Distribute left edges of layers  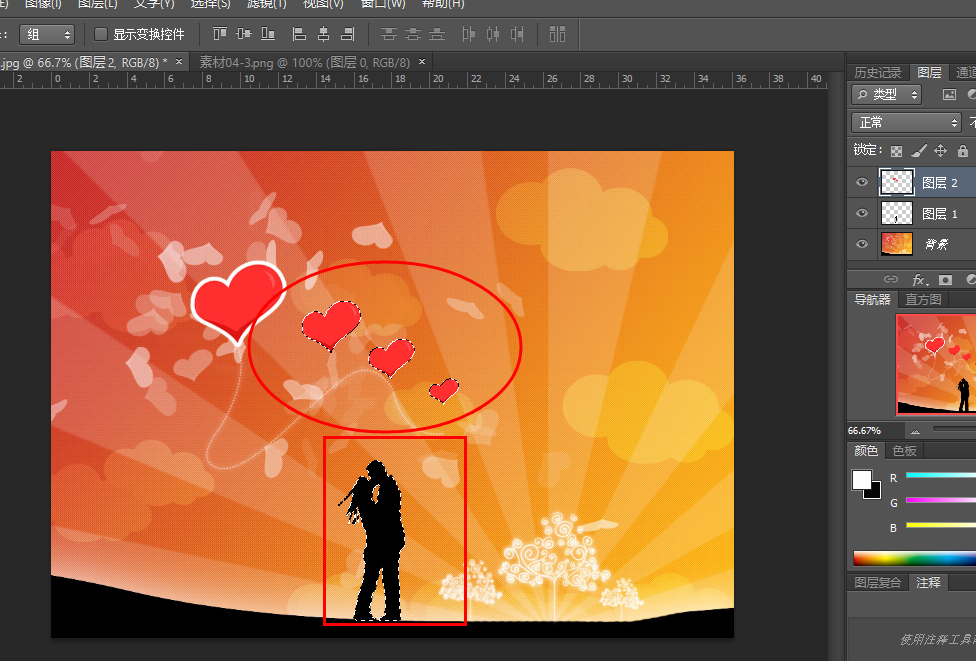(469, 34)
